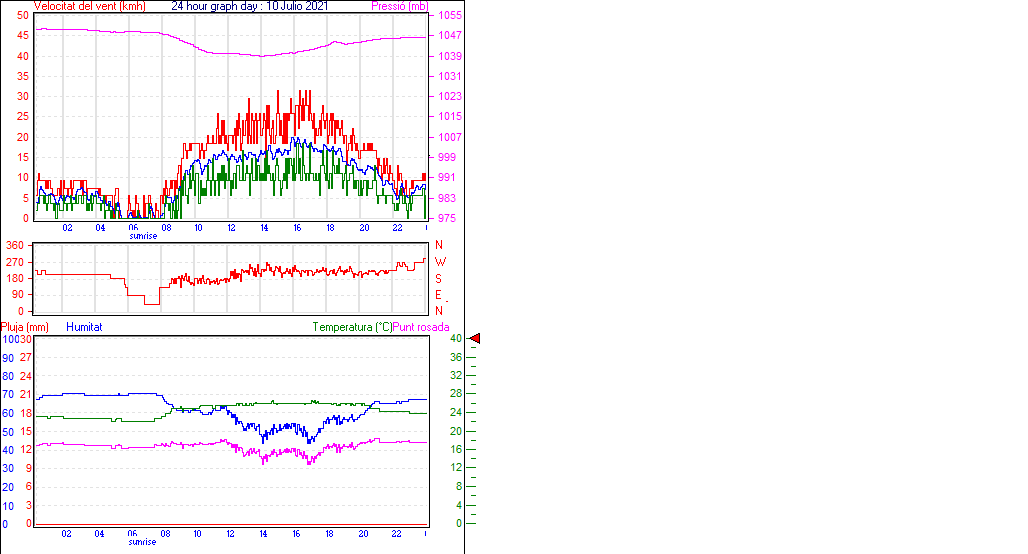Click the 1055 value on pressure scale
The height and width of the screenshot is (554, 1028).
point(449,16)
